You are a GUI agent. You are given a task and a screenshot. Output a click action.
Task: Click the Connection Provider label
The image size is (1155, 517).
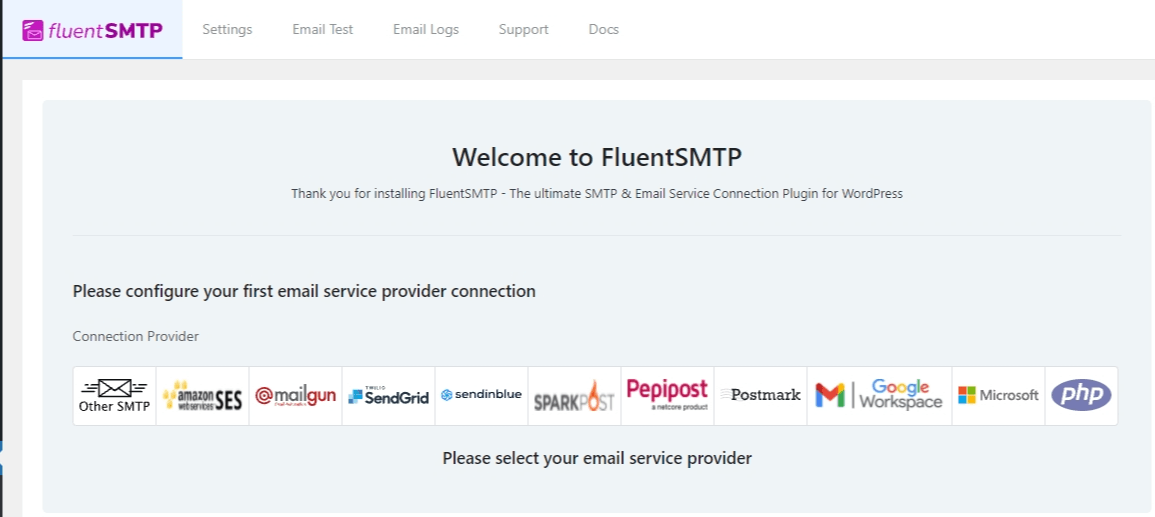[x=136, y=336]
